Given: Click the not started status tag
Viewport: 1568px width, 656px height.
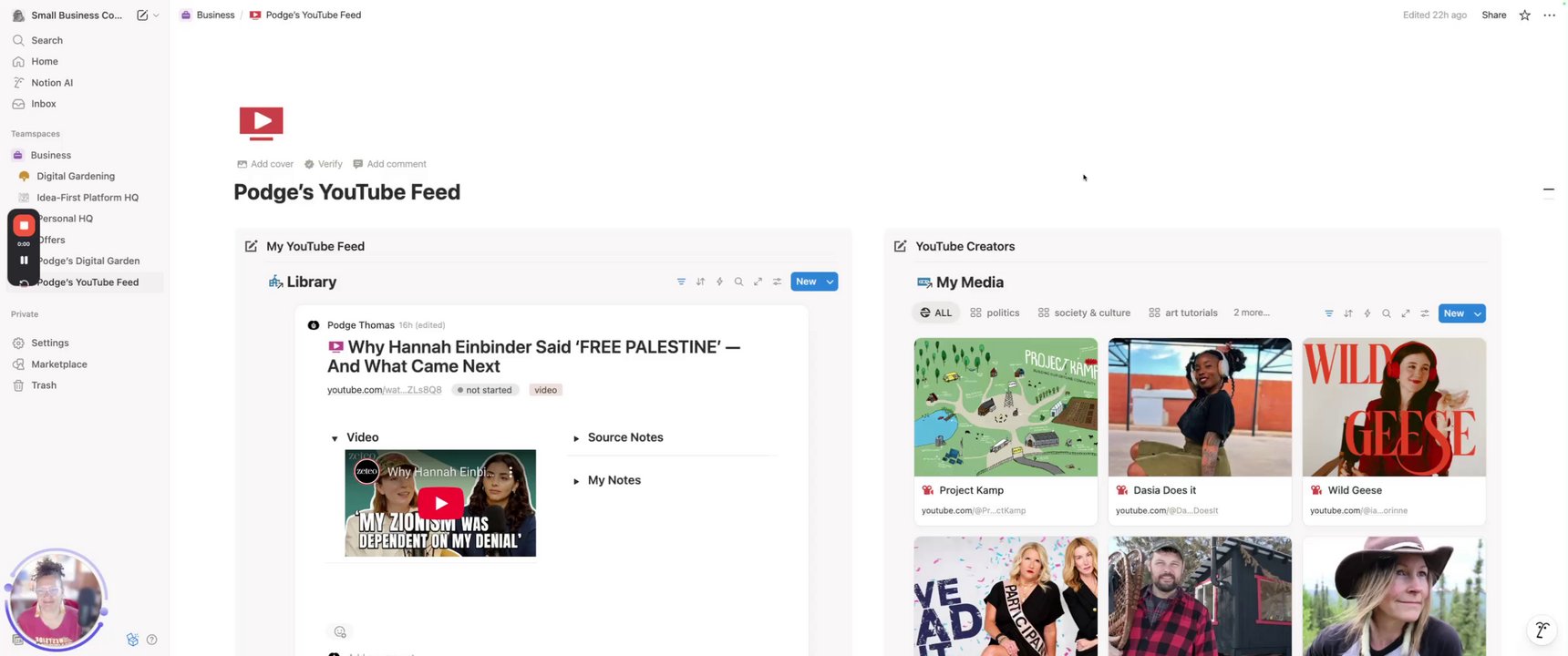Looking at the screenshot, I should click(x=485, y=390).
